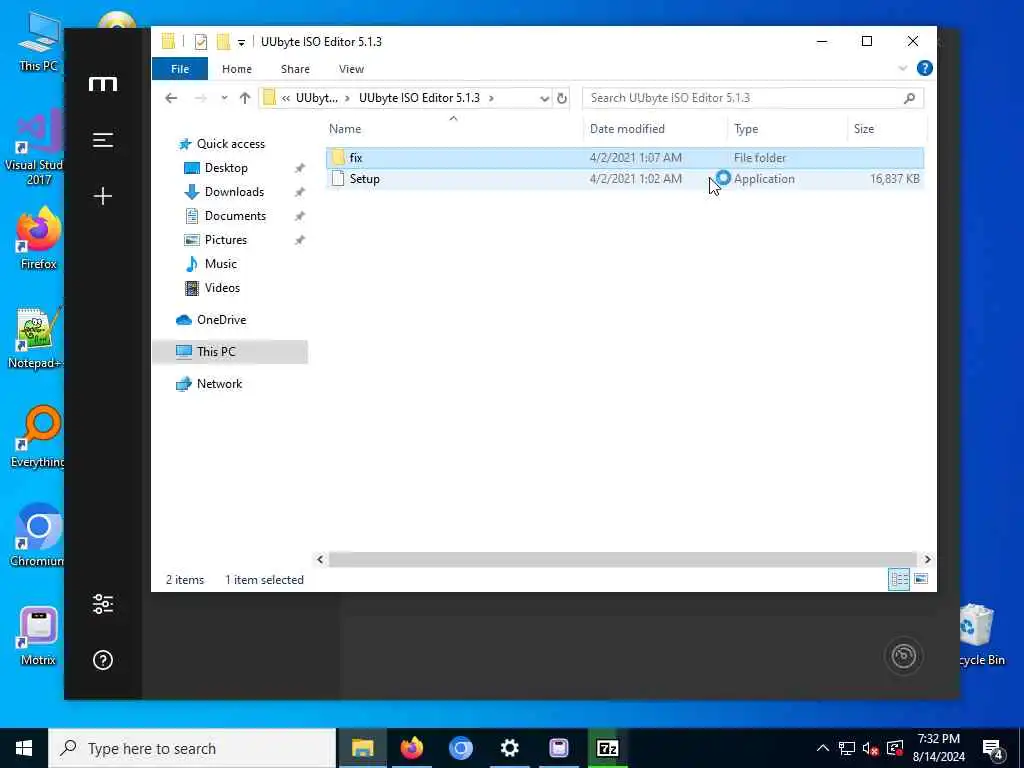Viewport: 1024px width, 768px height.
Task: Expand the ribbon with the chevron
Action: coord(903,69)
